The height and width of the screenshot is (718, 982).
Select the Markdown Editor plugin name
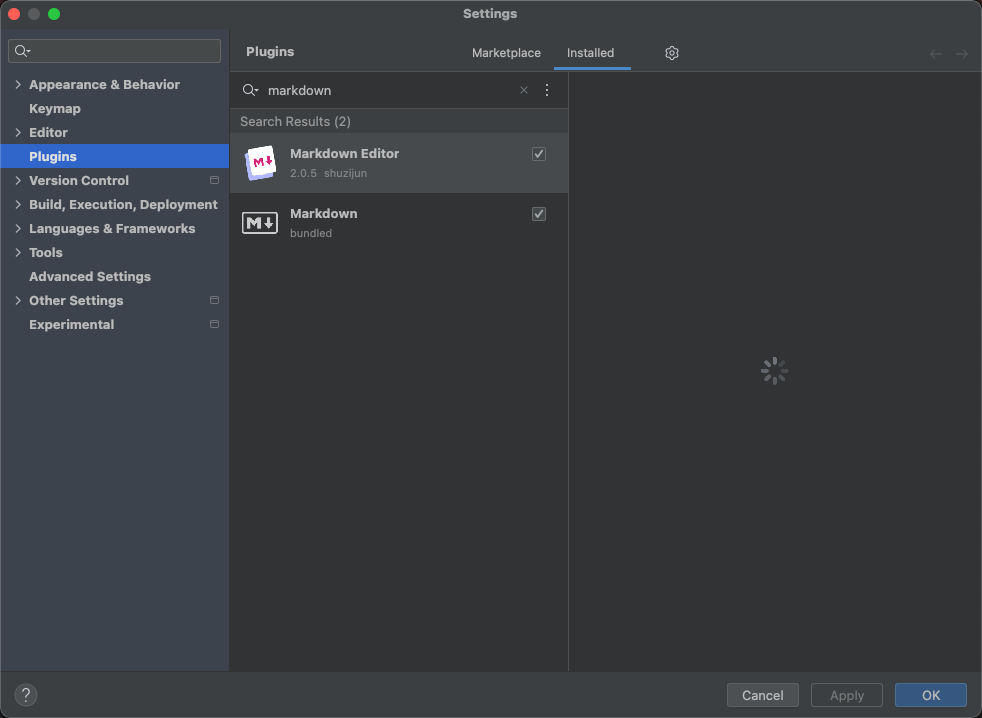click(344, 153)
